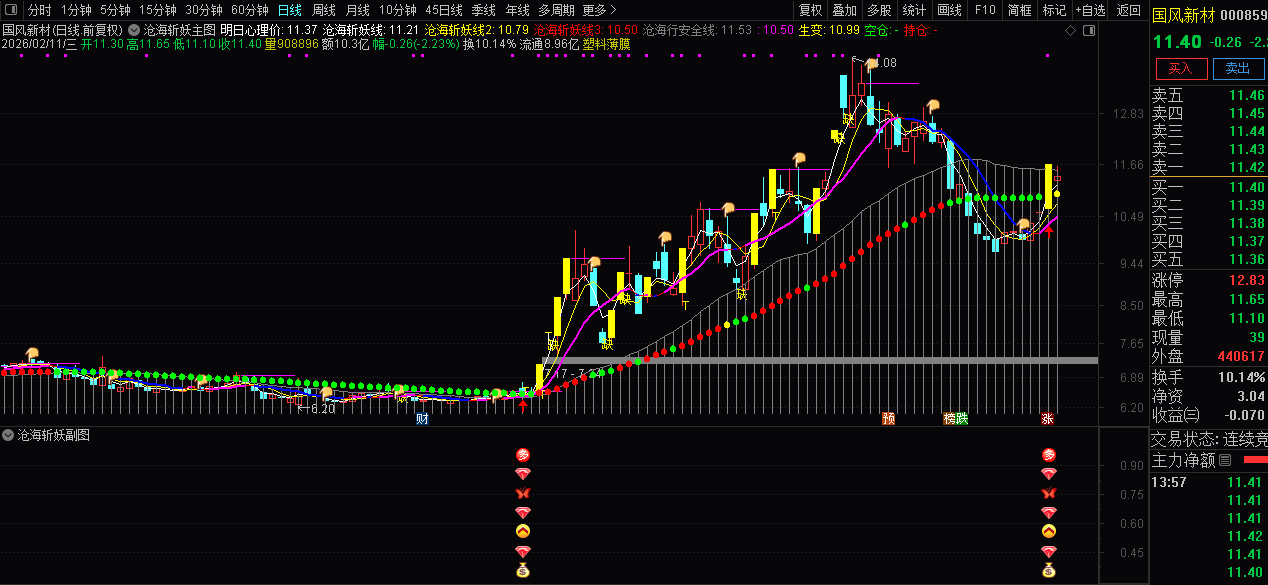Click the 外盘 value 440617
Viewport: 1268px width, 585px height.
pyautogui.click(x=1241, y=356)
